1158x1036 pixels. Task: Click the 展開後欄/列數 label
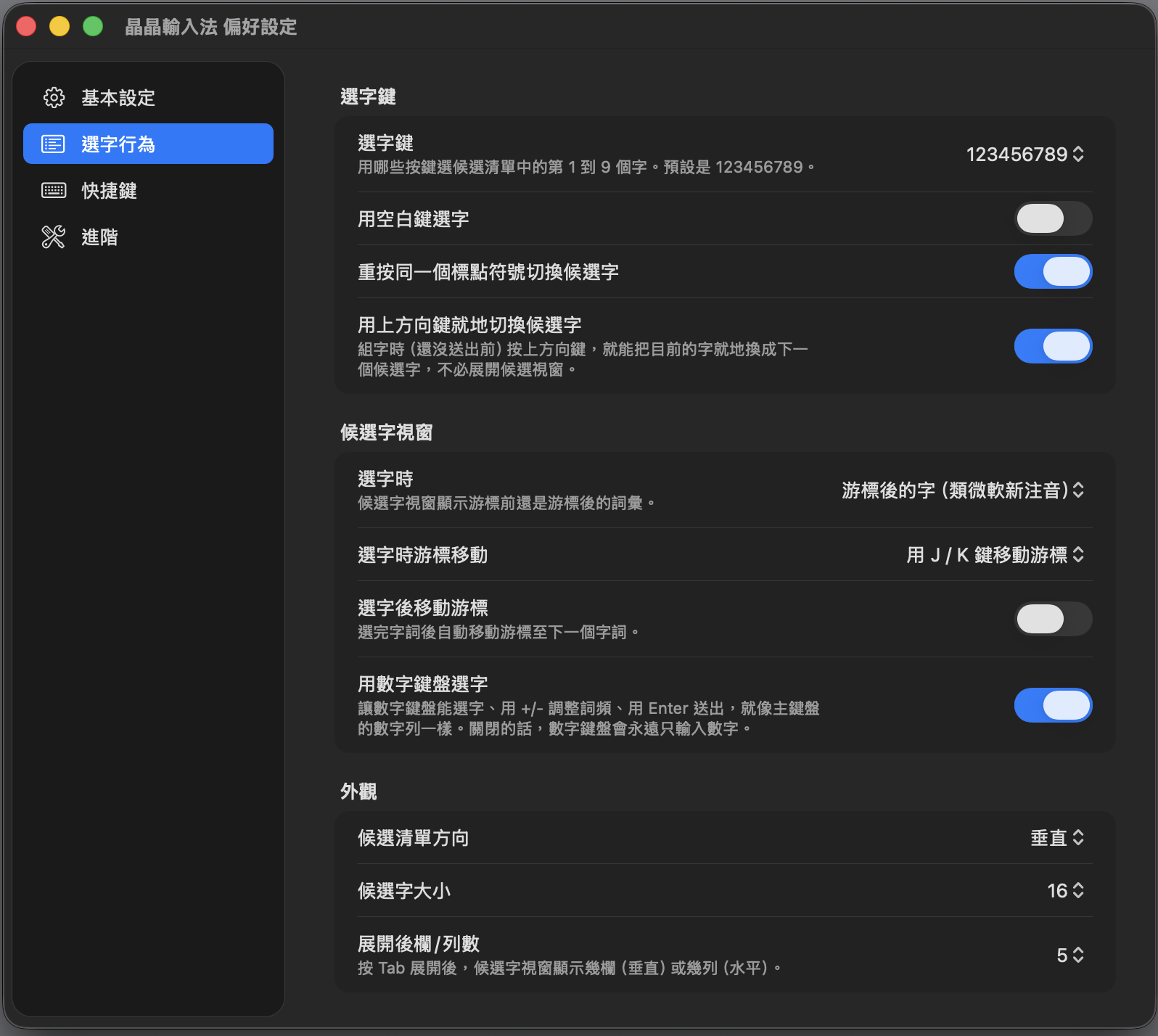[419, 944]
